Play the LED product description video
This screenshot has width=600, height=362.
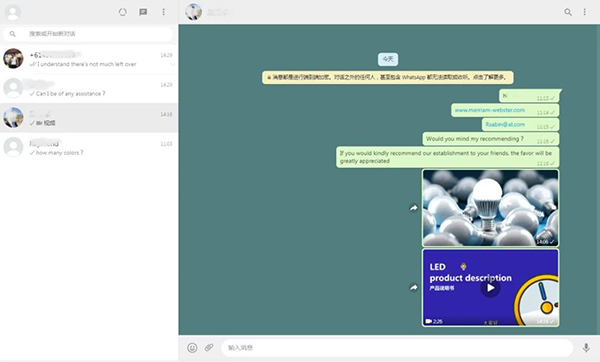point(490,288)
